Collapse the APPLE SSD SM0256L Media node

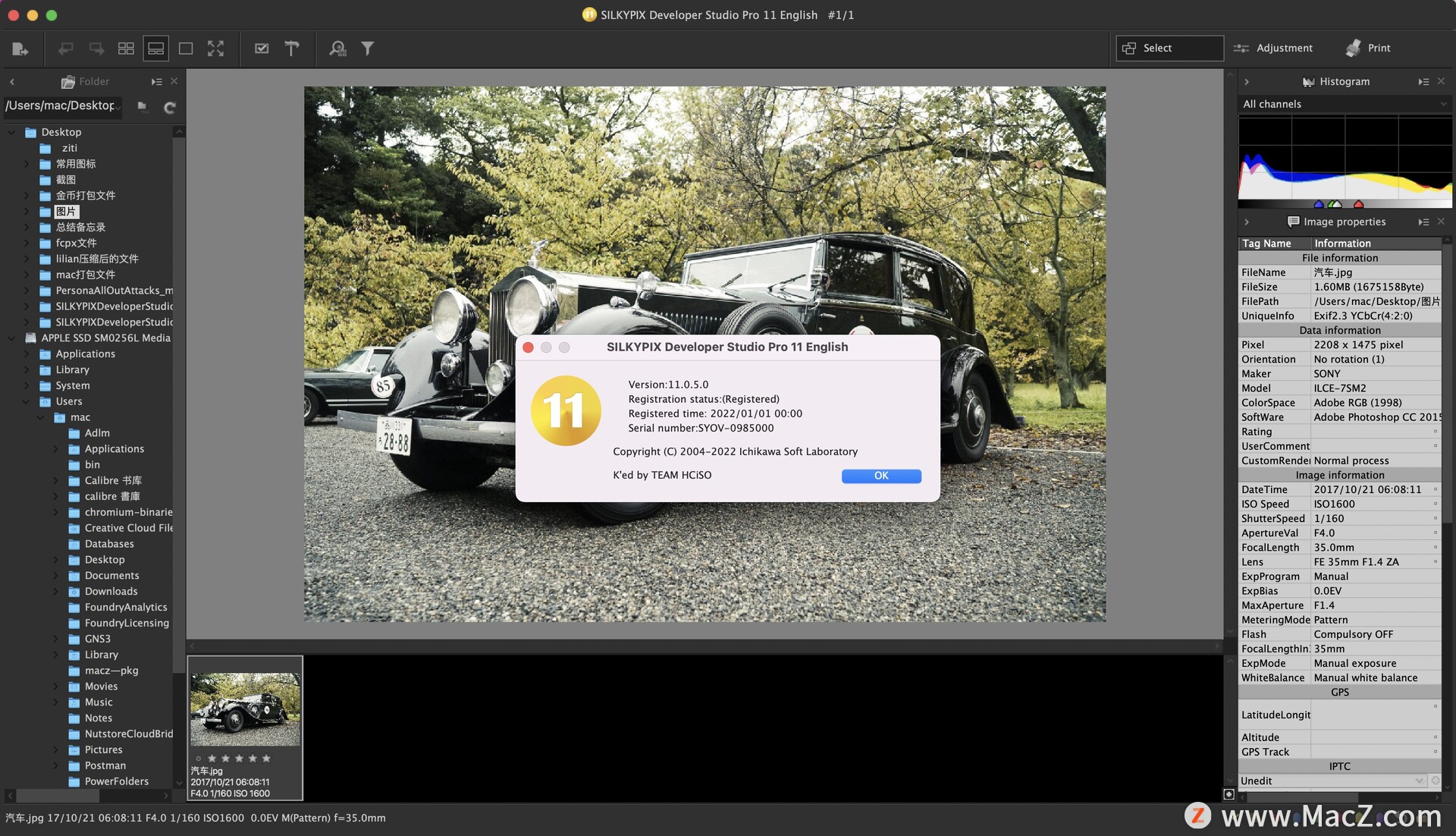11,338
